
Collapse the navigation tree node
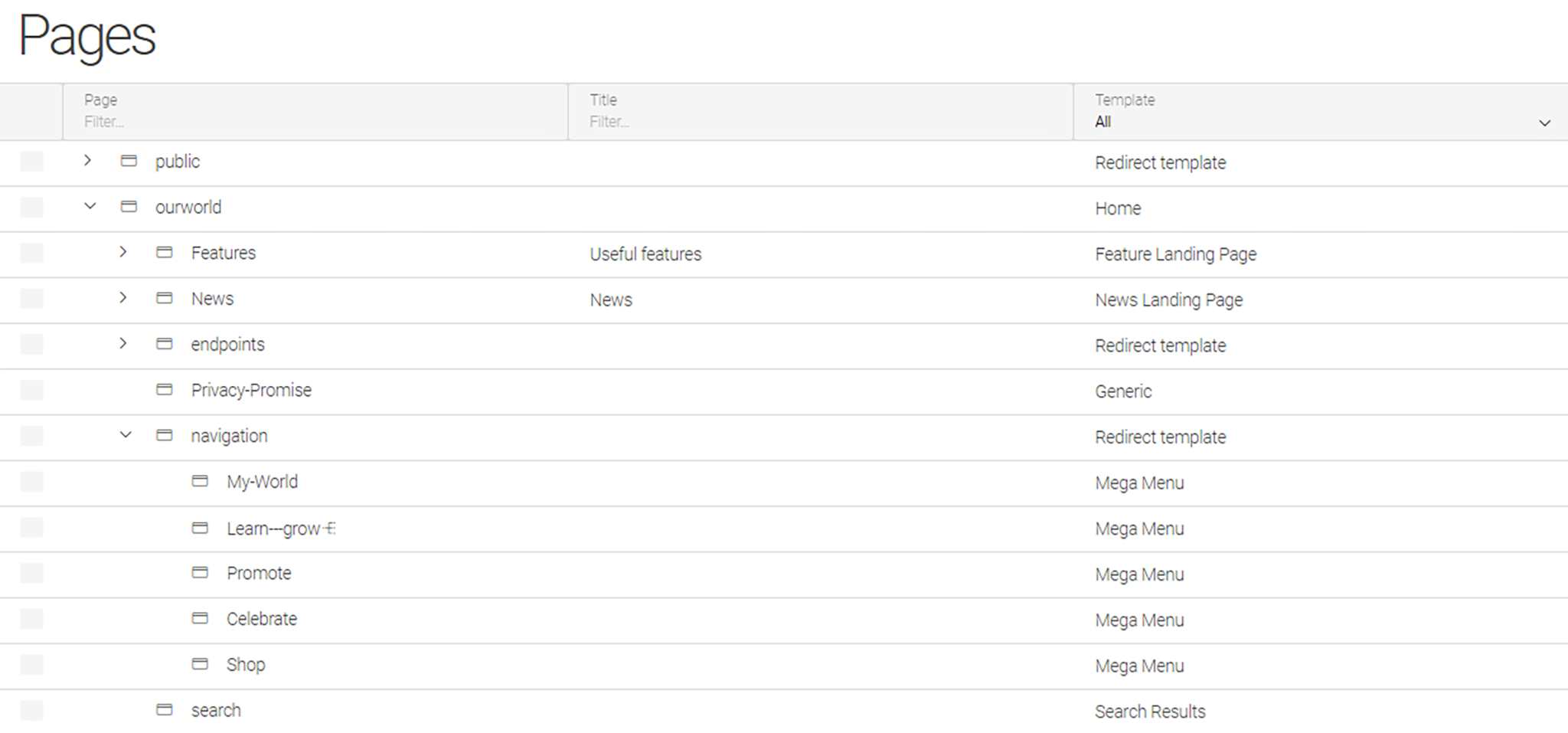[126, 435]
